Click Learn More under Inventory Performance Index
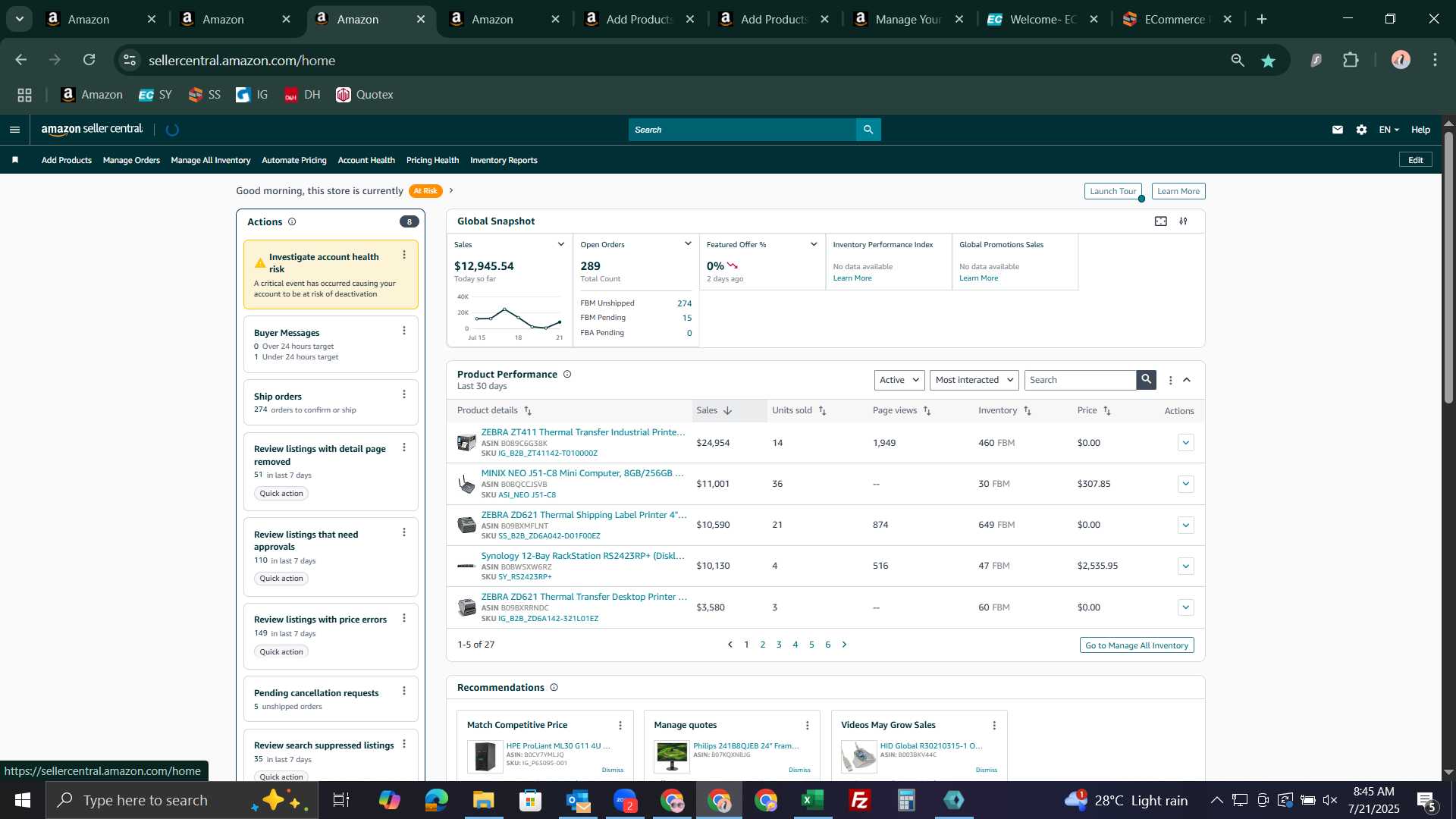Viewport: 1456px width, 819px height. coord(852,278)
